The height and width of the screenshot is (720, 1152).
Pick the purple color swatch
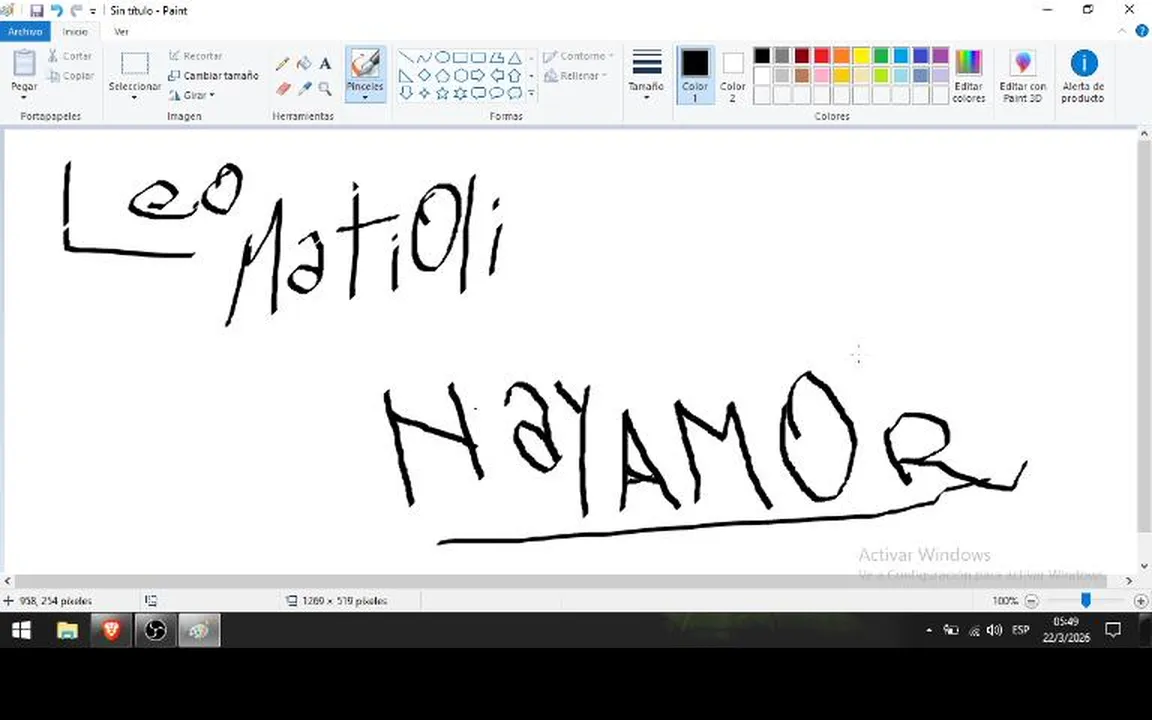coord(940,55)
